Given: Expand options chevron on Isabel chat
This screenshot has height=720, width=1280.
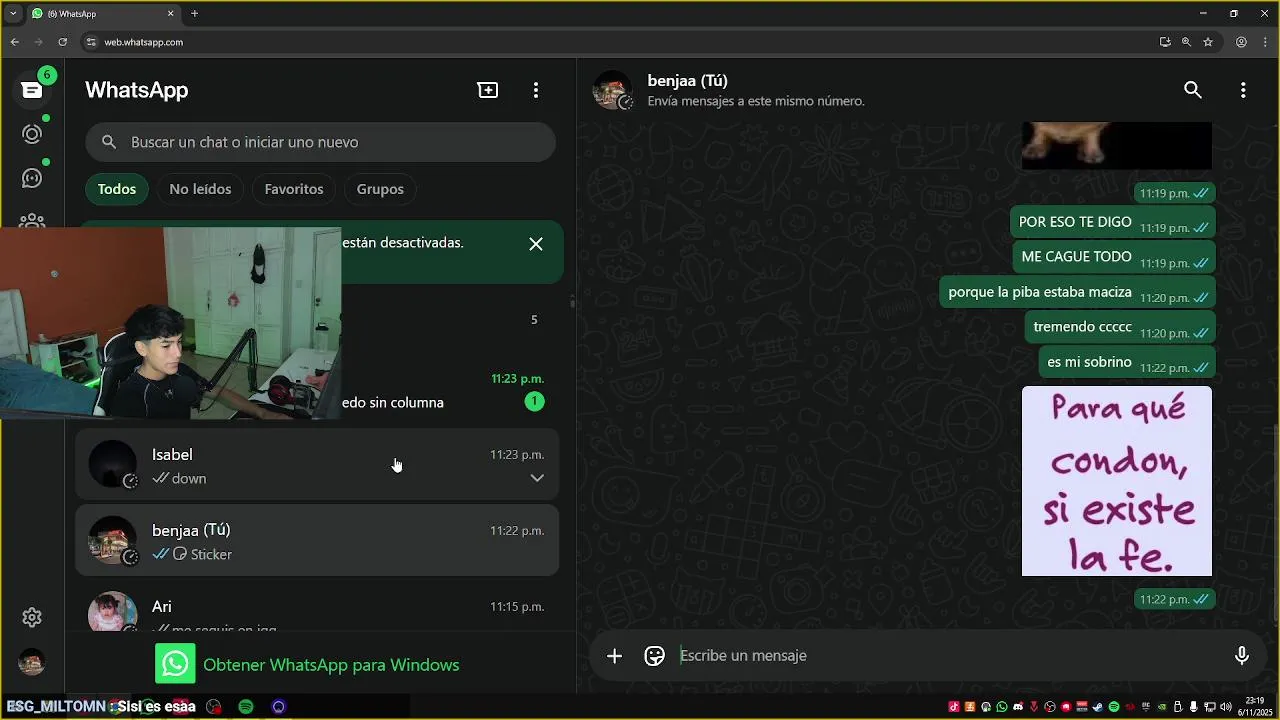Looking at the screenshot, I should tap(537, 478).
